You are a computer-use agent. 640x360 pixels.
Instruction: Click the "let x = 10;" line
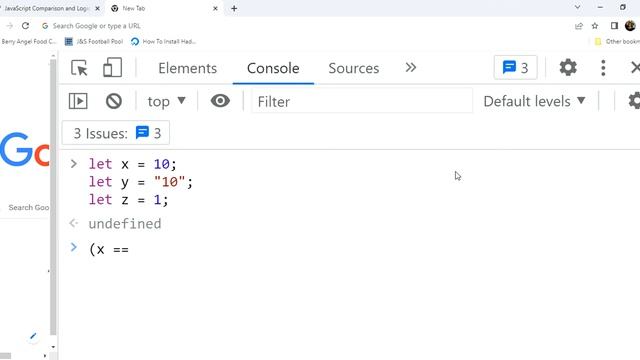(133, 164)
